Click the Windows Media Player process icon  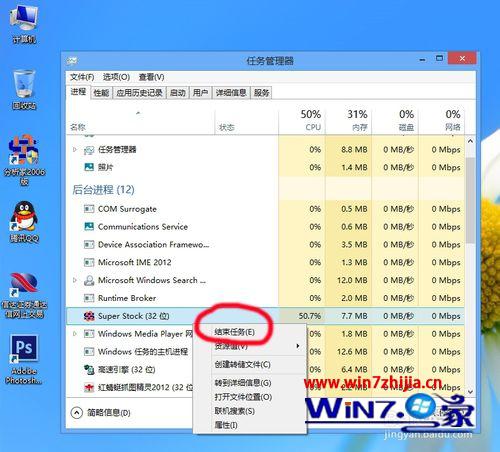click(89, 334)
